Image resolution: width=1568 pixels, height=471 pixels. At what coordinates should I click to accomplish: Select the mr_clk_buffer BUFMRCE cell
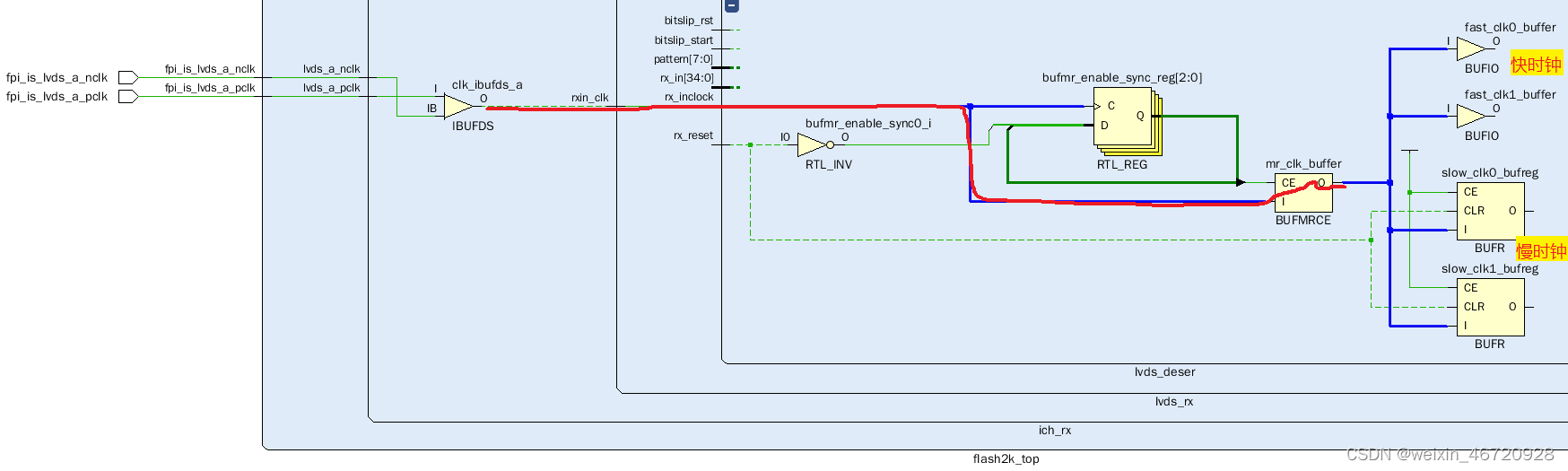point(1303,192)
